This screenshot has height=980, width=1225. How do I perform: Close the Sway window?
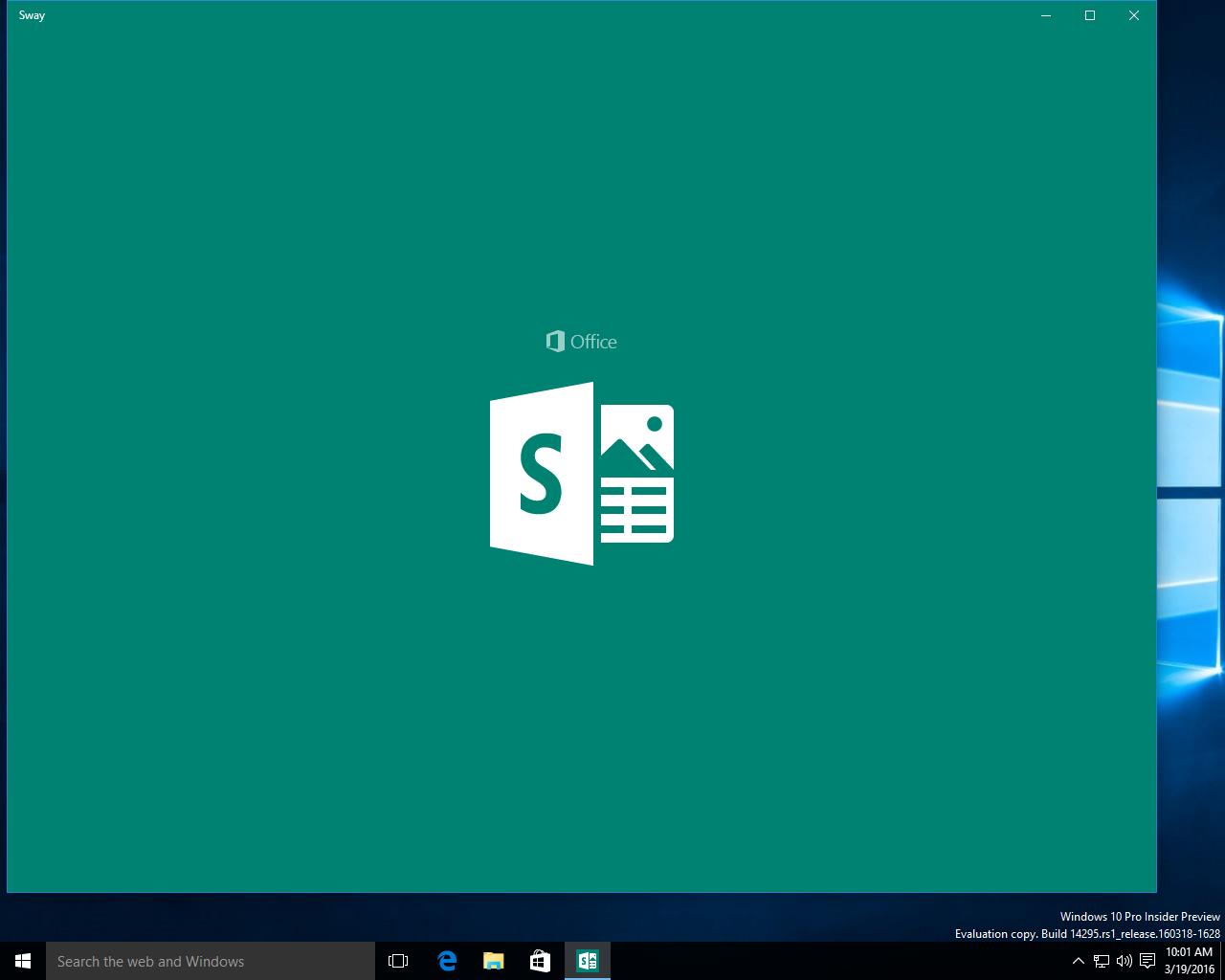point(1134,15)
